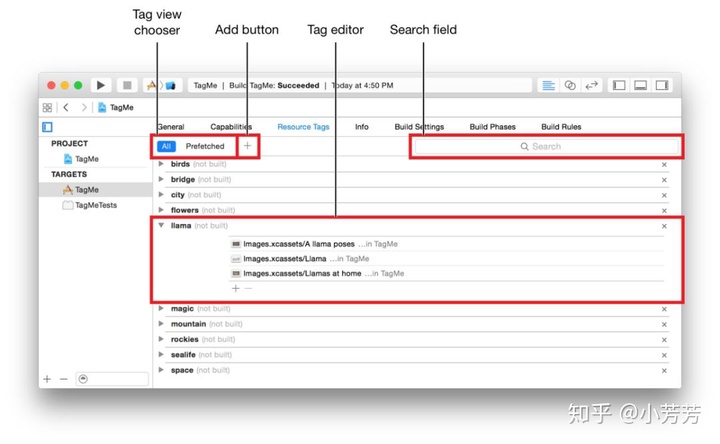Screen dimensions: 720x444
Task: Toggle the Debug area pane
Action: pos(640,85)
